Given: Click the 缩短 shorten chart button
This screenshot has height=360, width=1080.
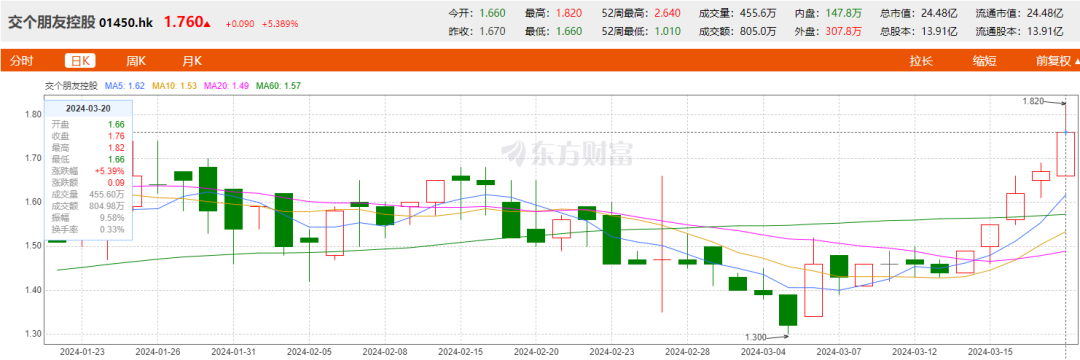Looking at the screenshot, I should (984, 61).
